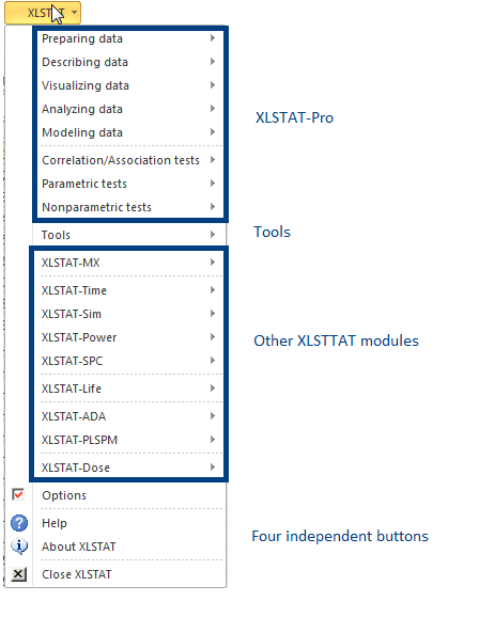478x617 pixels.
Task: Open the Preparing data submenu
Action: (x=129, y=39)
